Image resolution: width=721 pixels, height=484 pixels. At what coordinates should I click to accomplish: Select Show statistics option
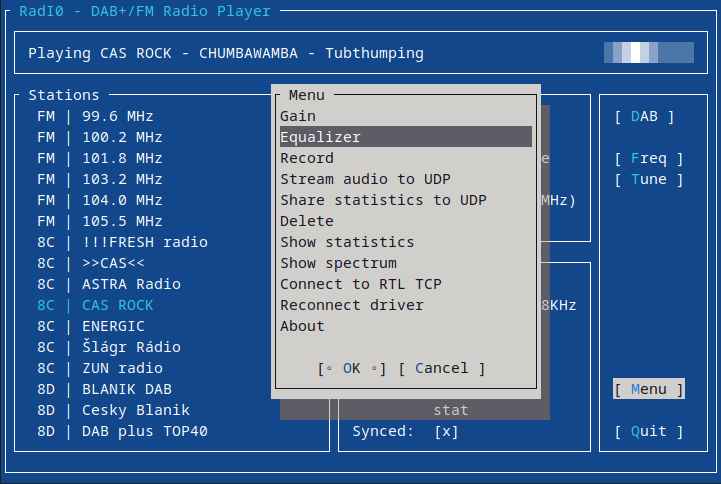[x=406, y=242]
